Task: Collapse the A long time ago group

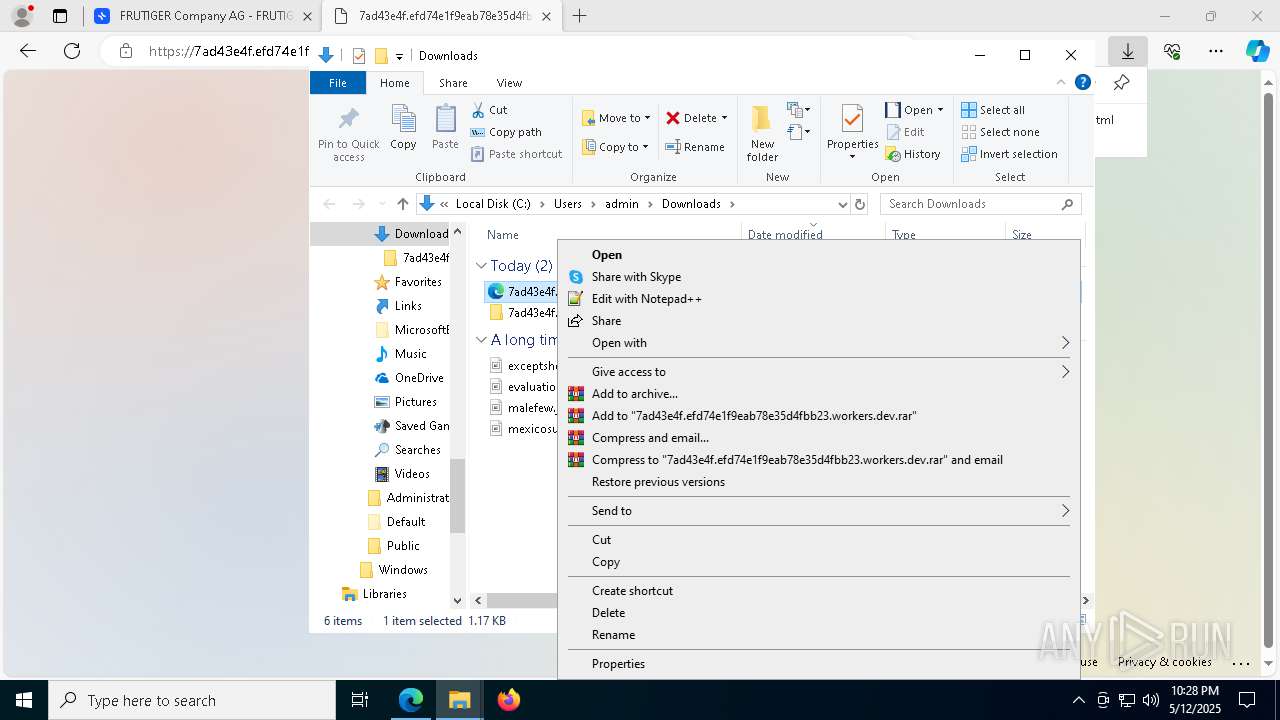Action: point(481,340)
